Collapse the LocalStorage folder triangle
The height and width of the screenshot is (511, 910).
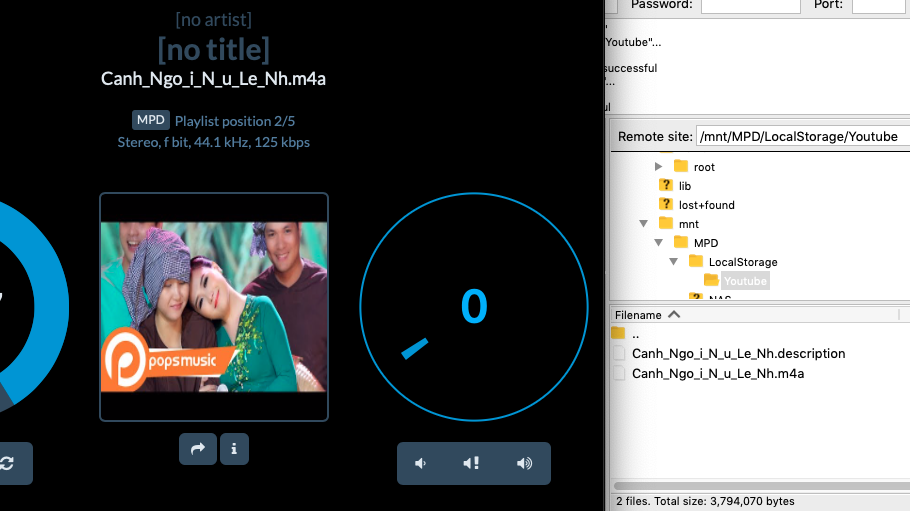(x=674, y=262)
